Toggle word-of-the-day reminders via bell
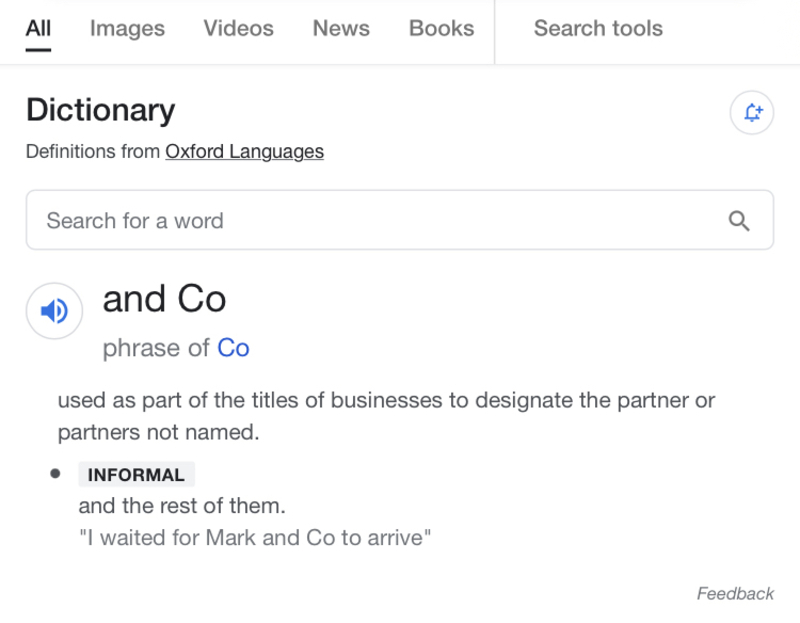The height and width of the screenshot is (623, 800). point(751,113)
